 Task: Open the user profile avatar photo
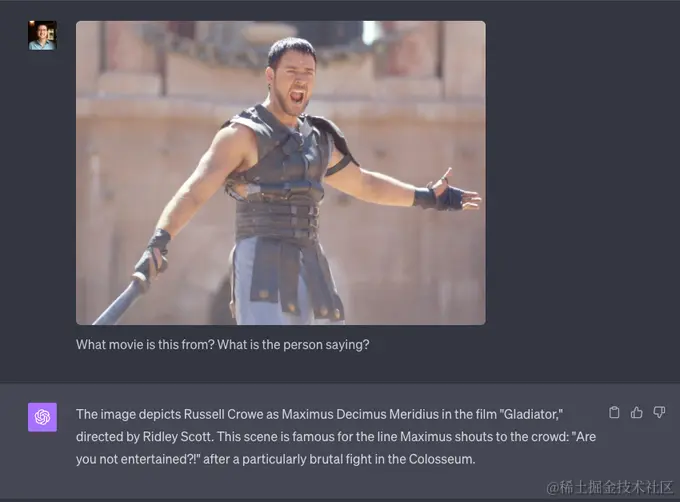point(42,35)
